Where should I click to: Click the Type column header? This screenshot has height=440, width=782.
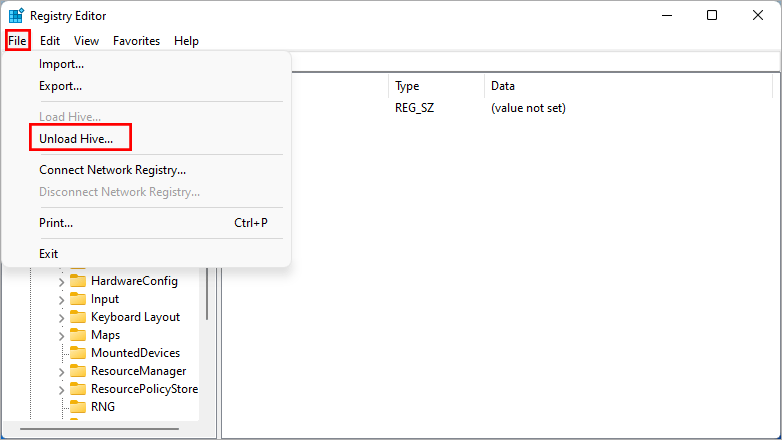coord(407,86)
